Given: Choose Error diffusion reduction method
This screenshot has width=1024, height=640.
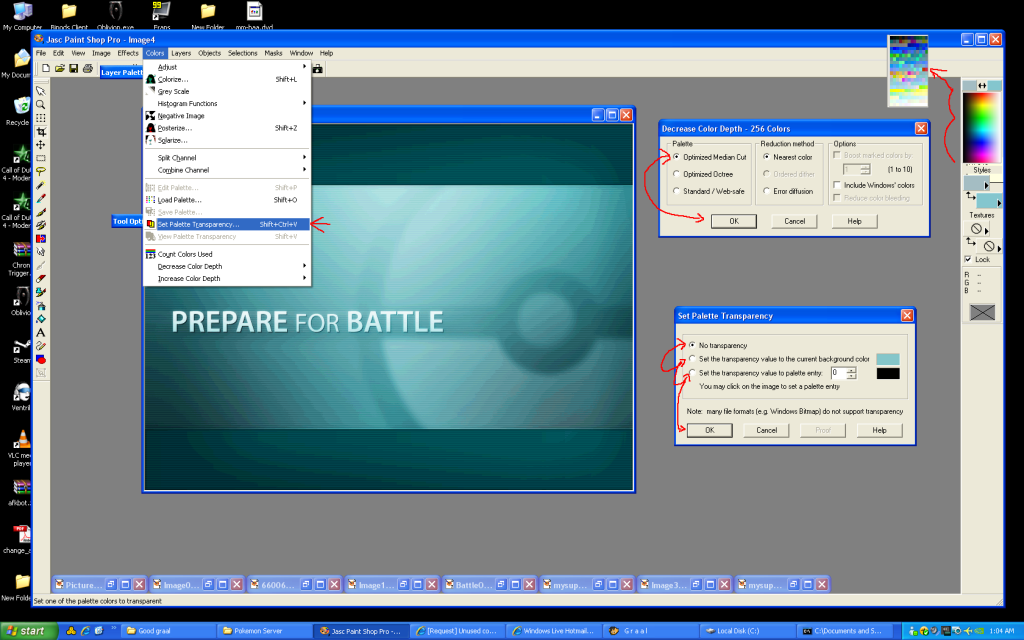Looking at the screenshot, I should coord(788,191).
